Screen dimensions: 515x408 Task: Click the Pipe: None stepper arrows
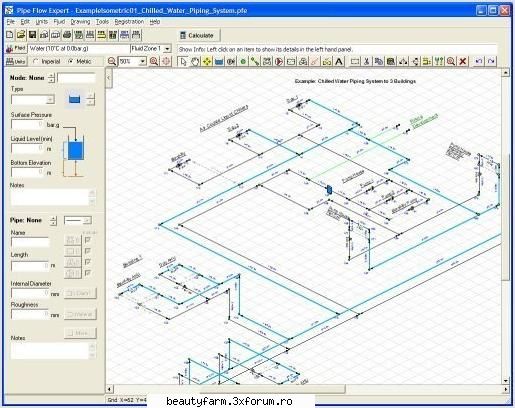(53, 220)
